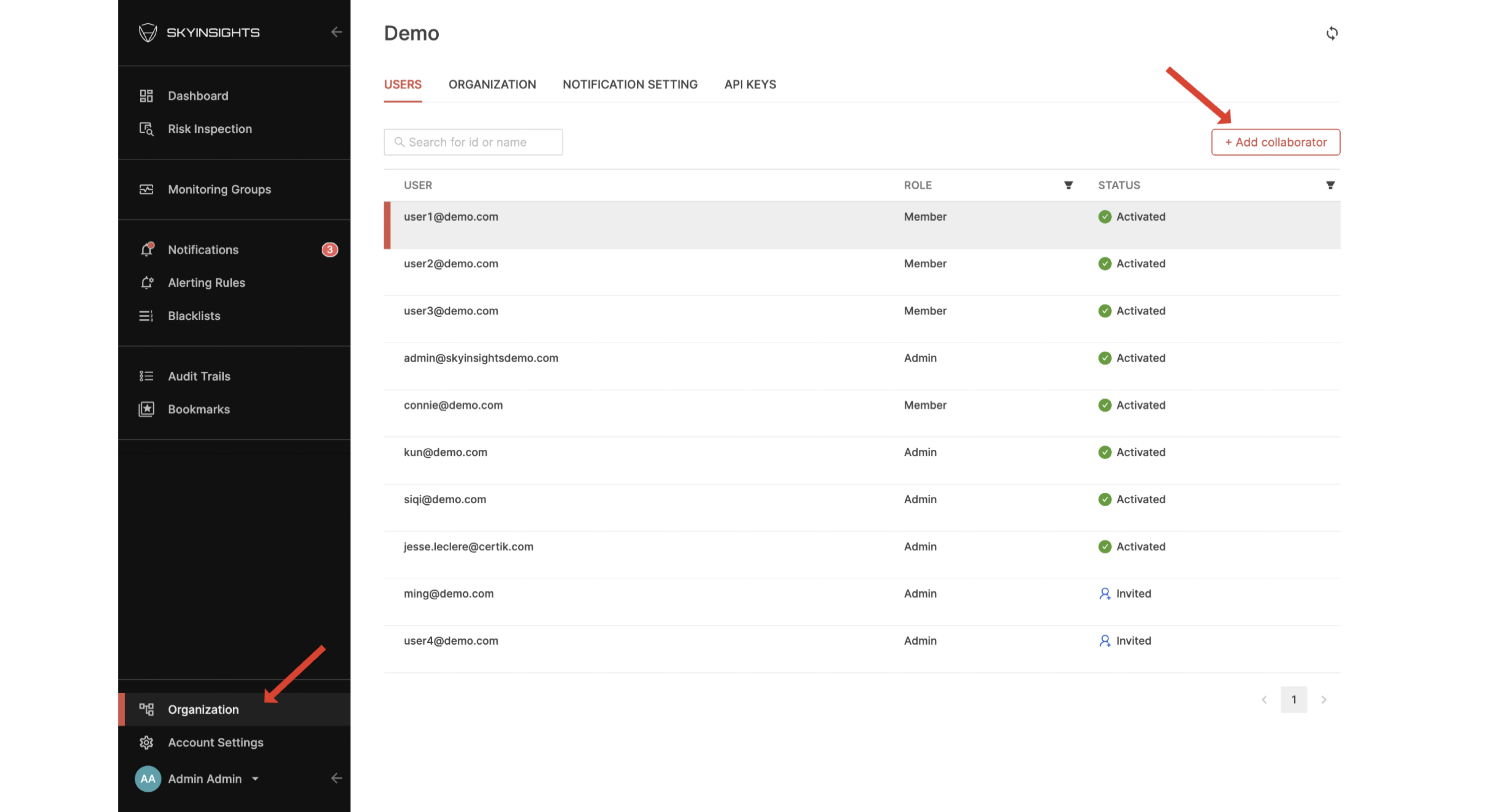Select the user2@demo.com row
Image resolution: width=1492 pixels, height=812 pixels.
click(862, 272)
